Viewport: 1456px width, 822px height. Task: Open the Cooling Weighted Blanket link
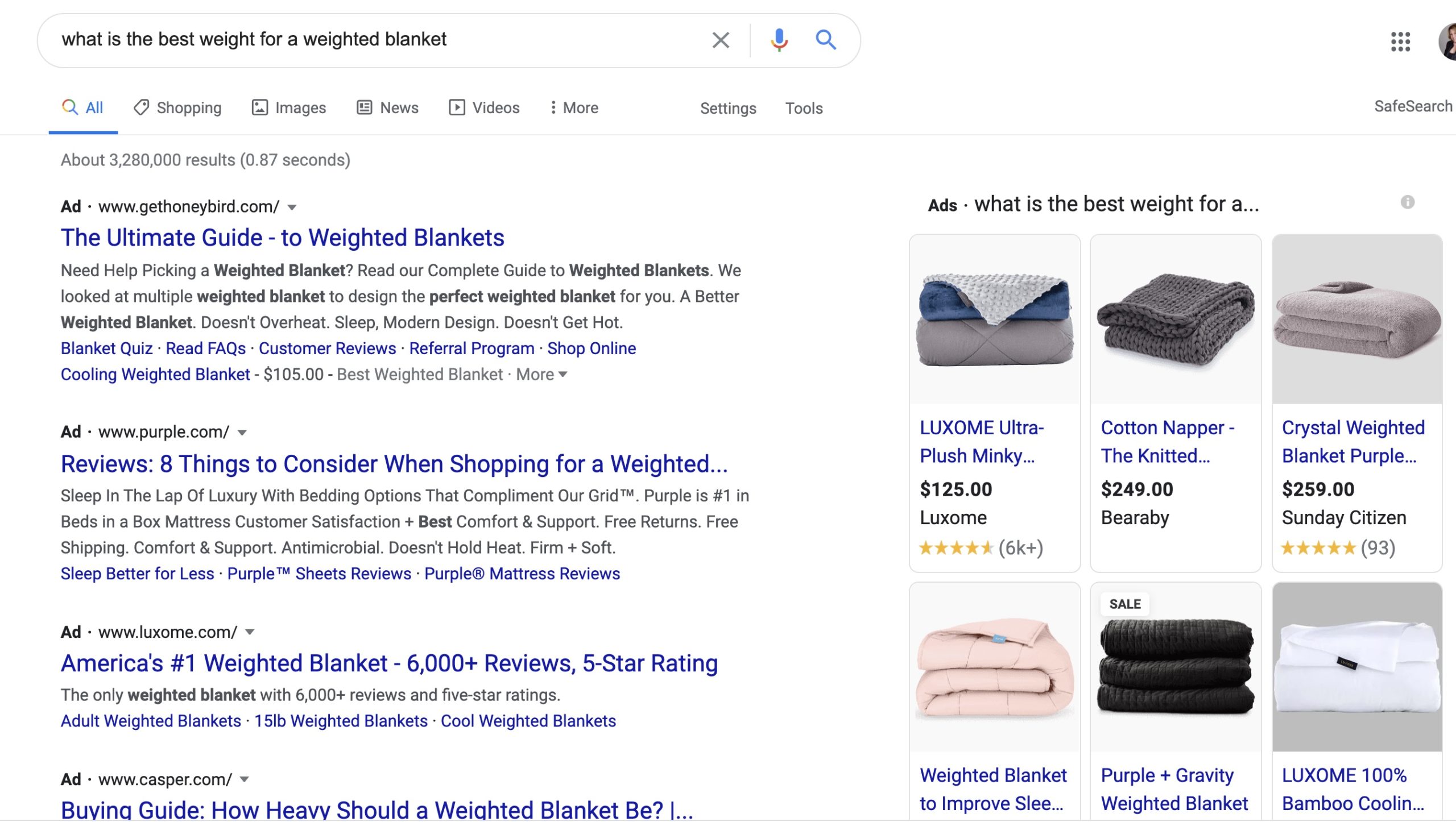(x=155, y=375)
